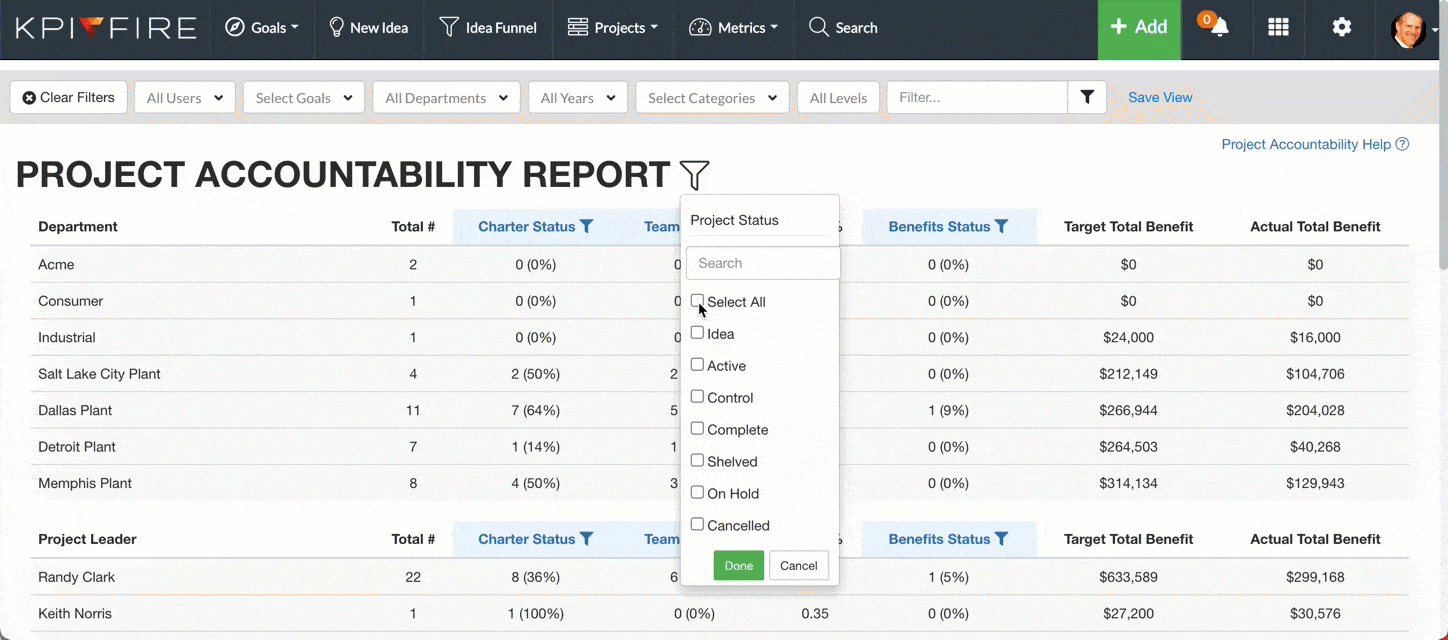Click Actual Total Benefit header in Department table
The height and width of the screenshot is (640, 1448).
click(1315, 227)
